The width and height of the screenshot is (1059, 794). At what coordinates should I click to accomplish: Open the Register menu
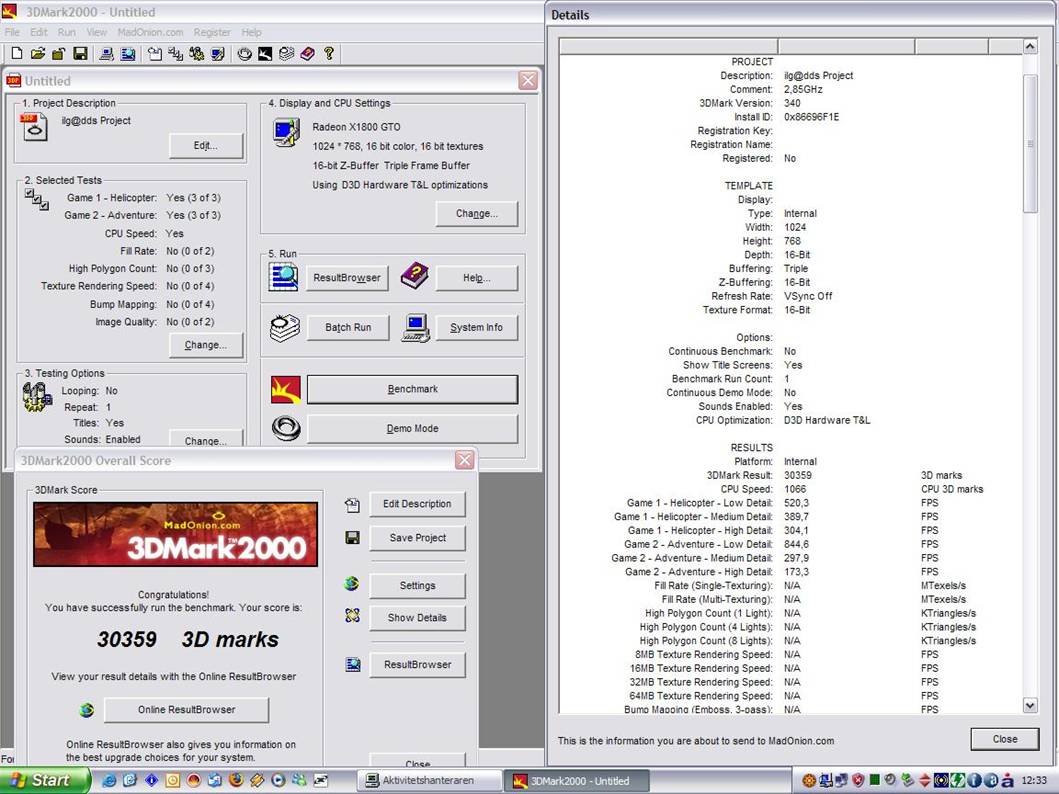click(x=212, y=32)
